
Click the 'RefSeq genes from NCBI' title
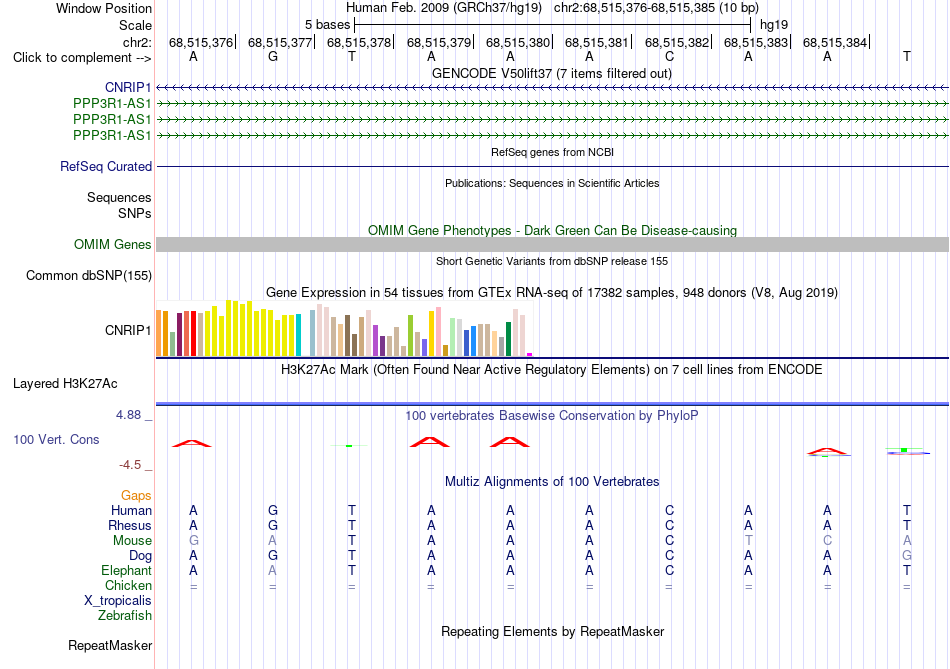click(552, 152)
